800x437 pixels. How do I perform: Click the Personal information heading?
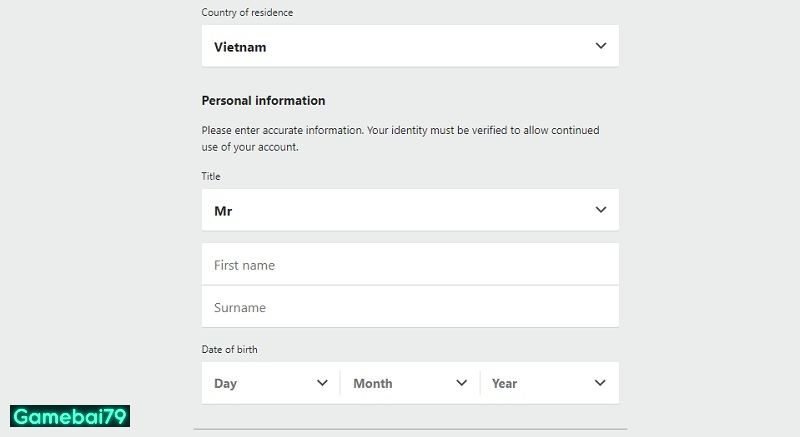[x=263, y=101]
